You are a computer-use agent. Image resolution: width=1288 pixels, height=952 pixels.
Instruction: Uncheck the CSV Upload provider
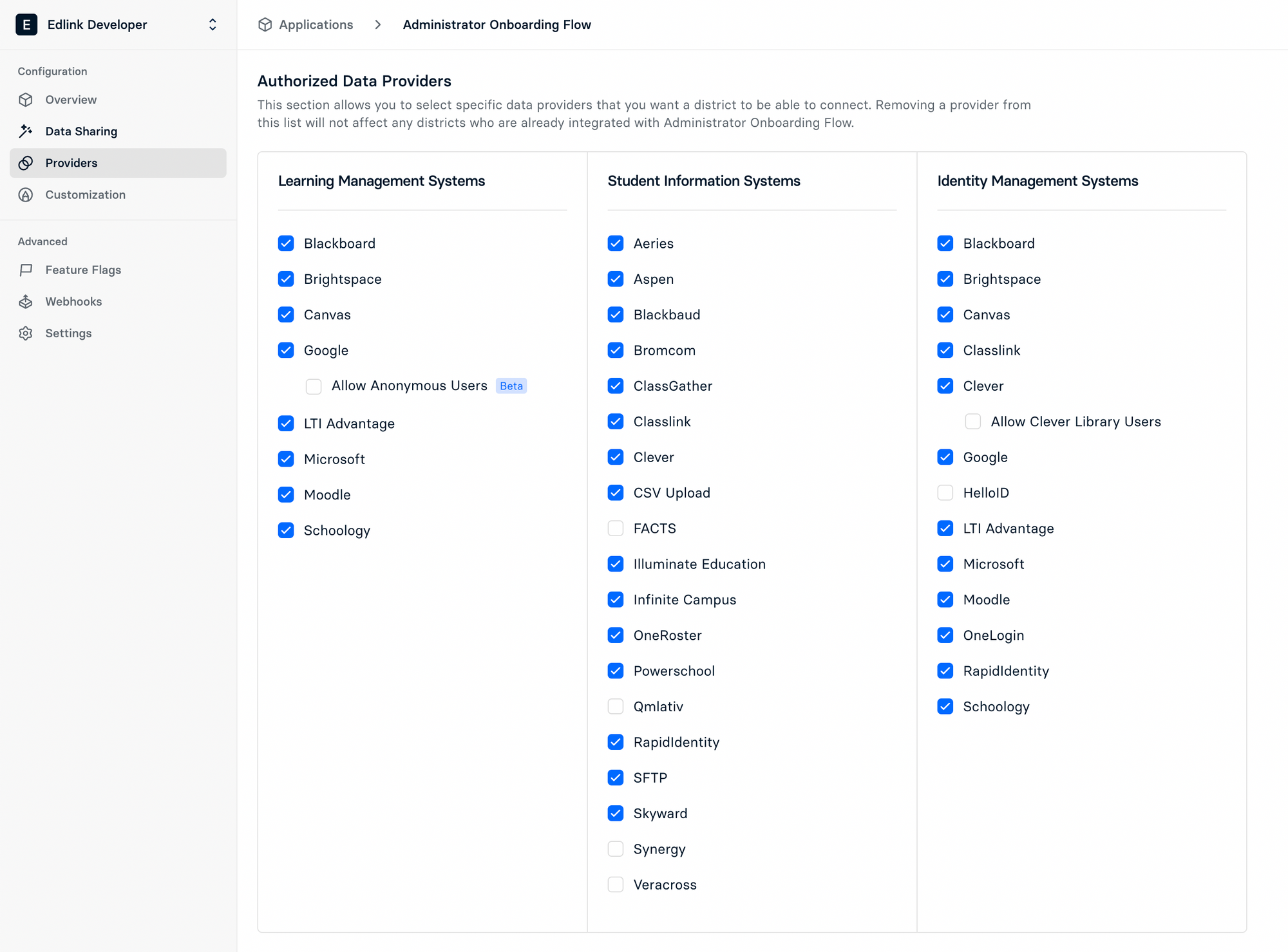click(616, 492)
